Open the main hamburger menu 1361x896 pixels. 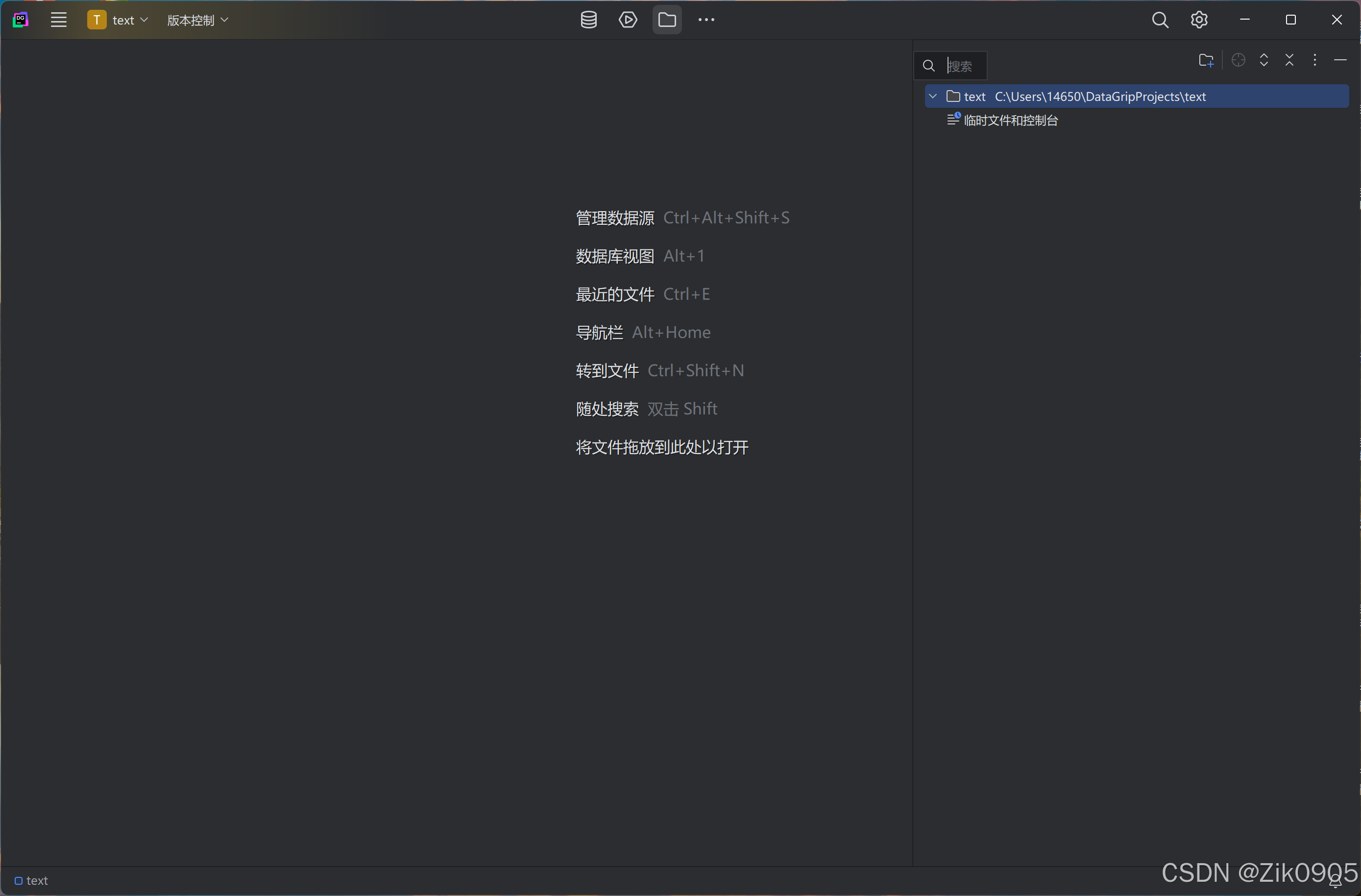58,20
